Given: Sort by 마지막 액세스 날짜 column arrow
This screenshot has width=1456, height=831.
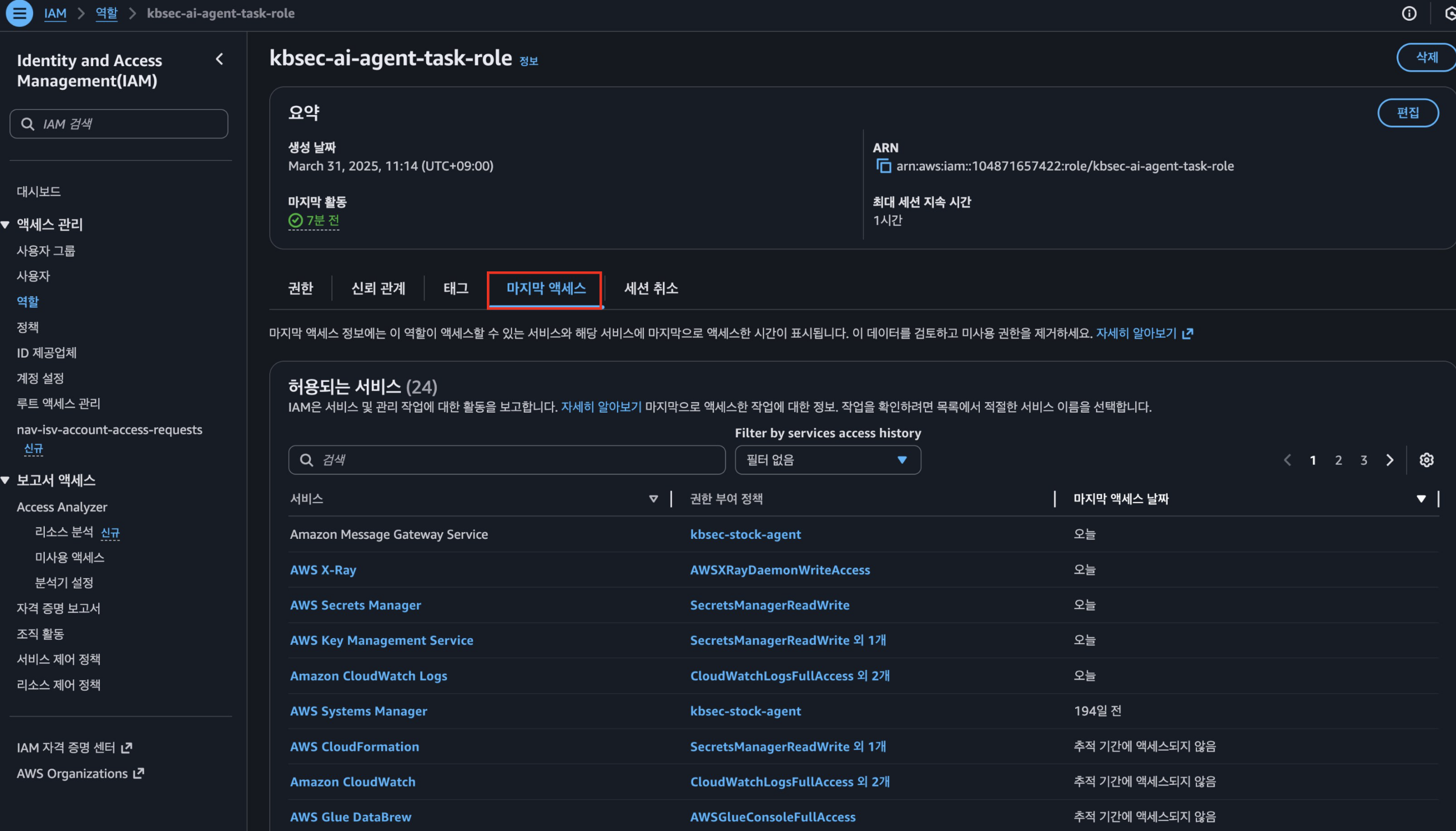Looking at the screenshot, I should coord(1421,499).
